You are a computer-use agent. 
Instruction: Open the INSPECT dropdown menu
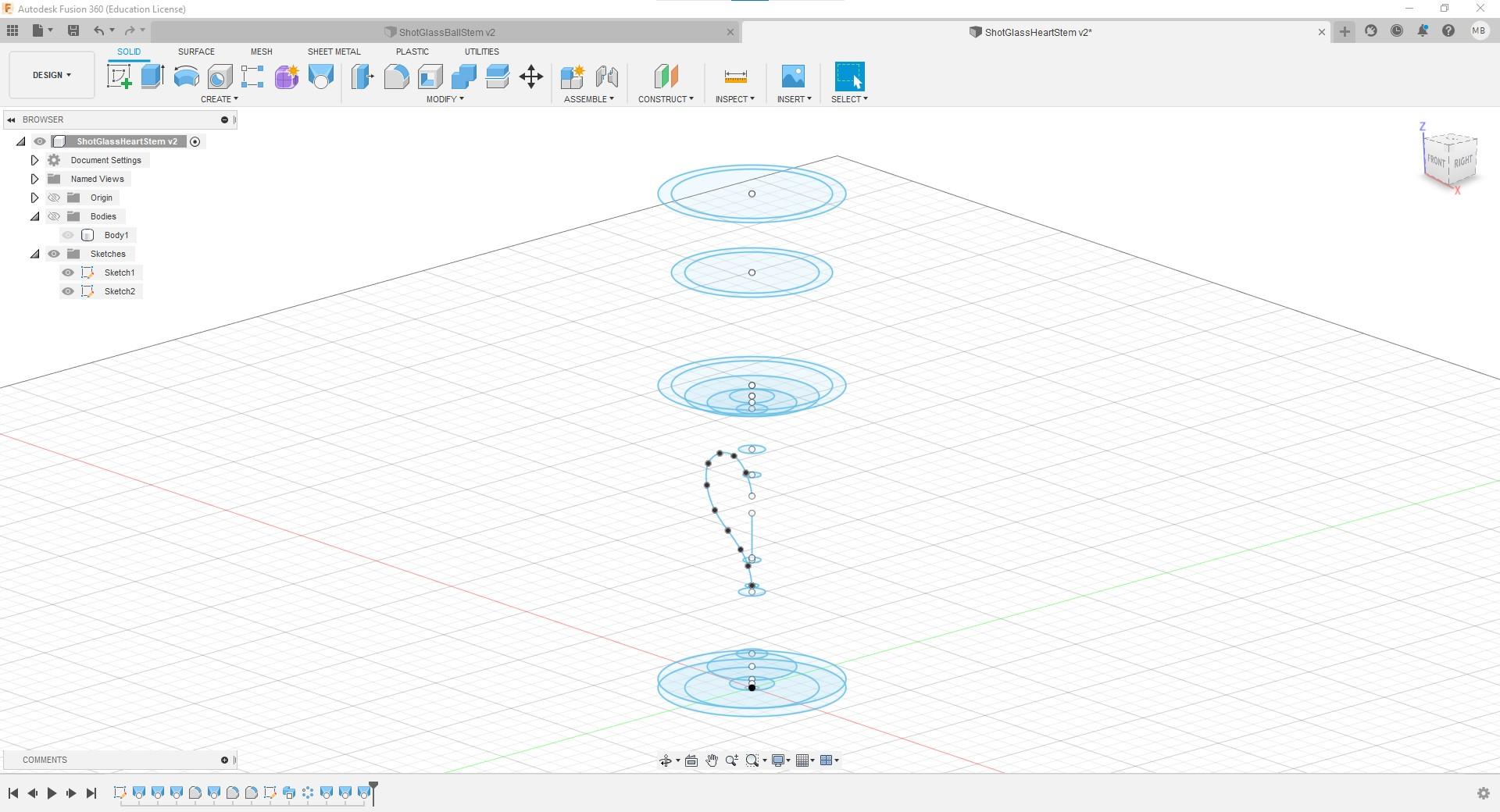(735, 99)
